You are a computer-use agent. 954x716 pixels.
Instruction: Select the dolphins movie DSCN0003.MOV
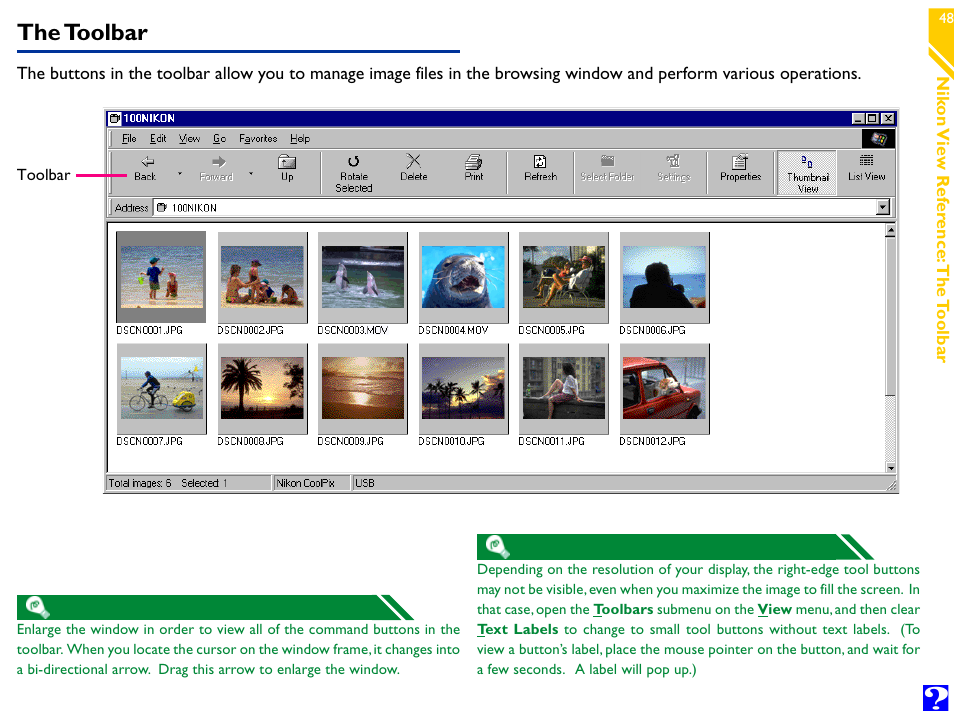point(363,277)
